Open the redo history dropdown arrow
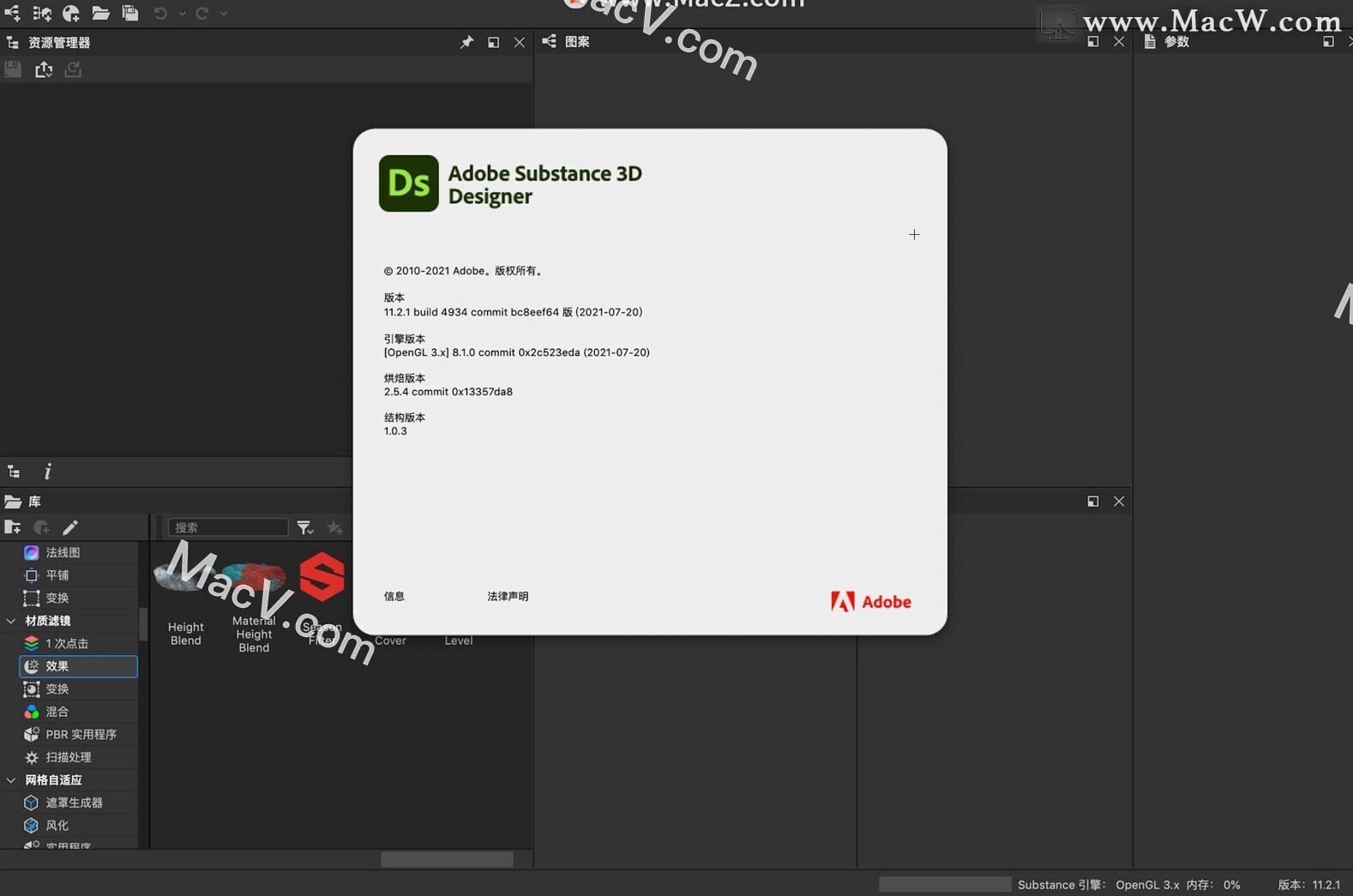Screen dimensions: 1353x896 224,14
